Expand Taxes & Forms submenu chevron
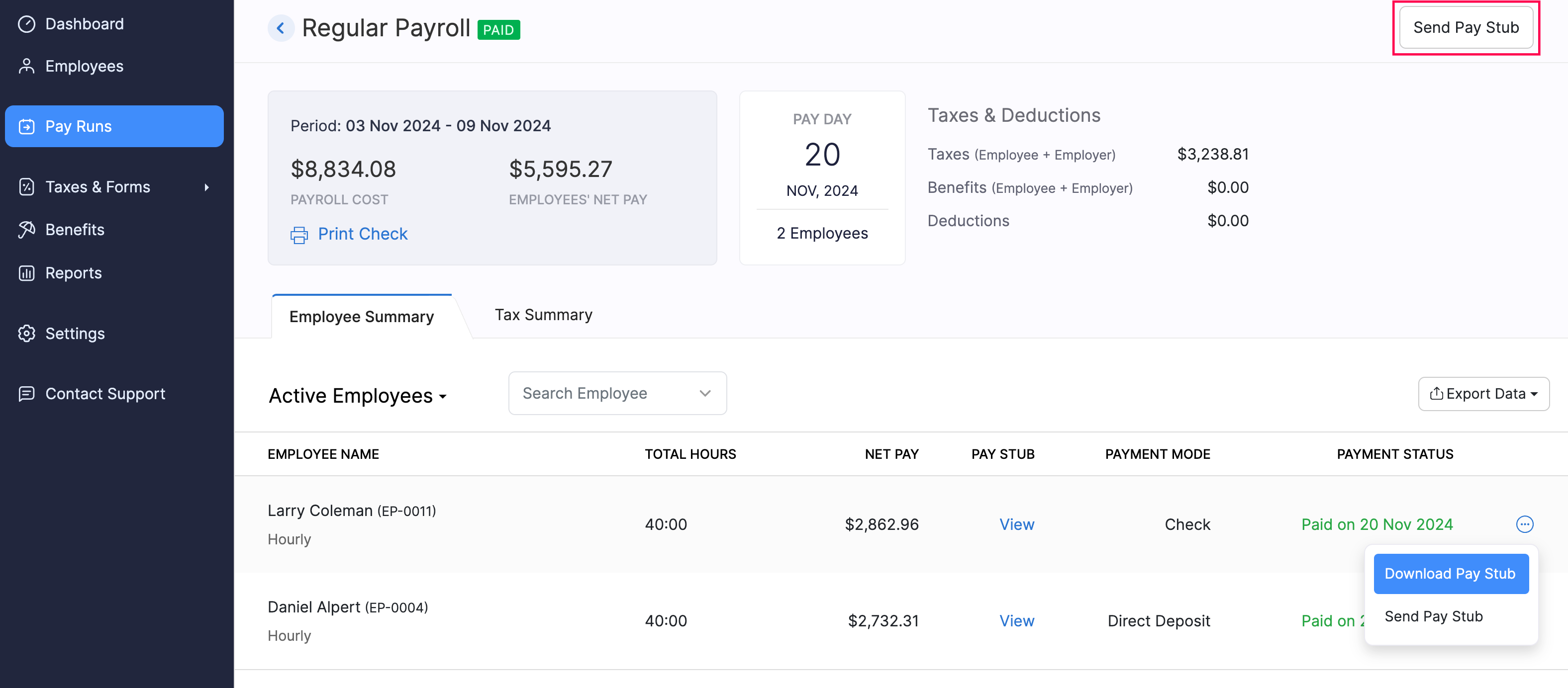This screenshot has height=688, width=1568. click(207, 187)
